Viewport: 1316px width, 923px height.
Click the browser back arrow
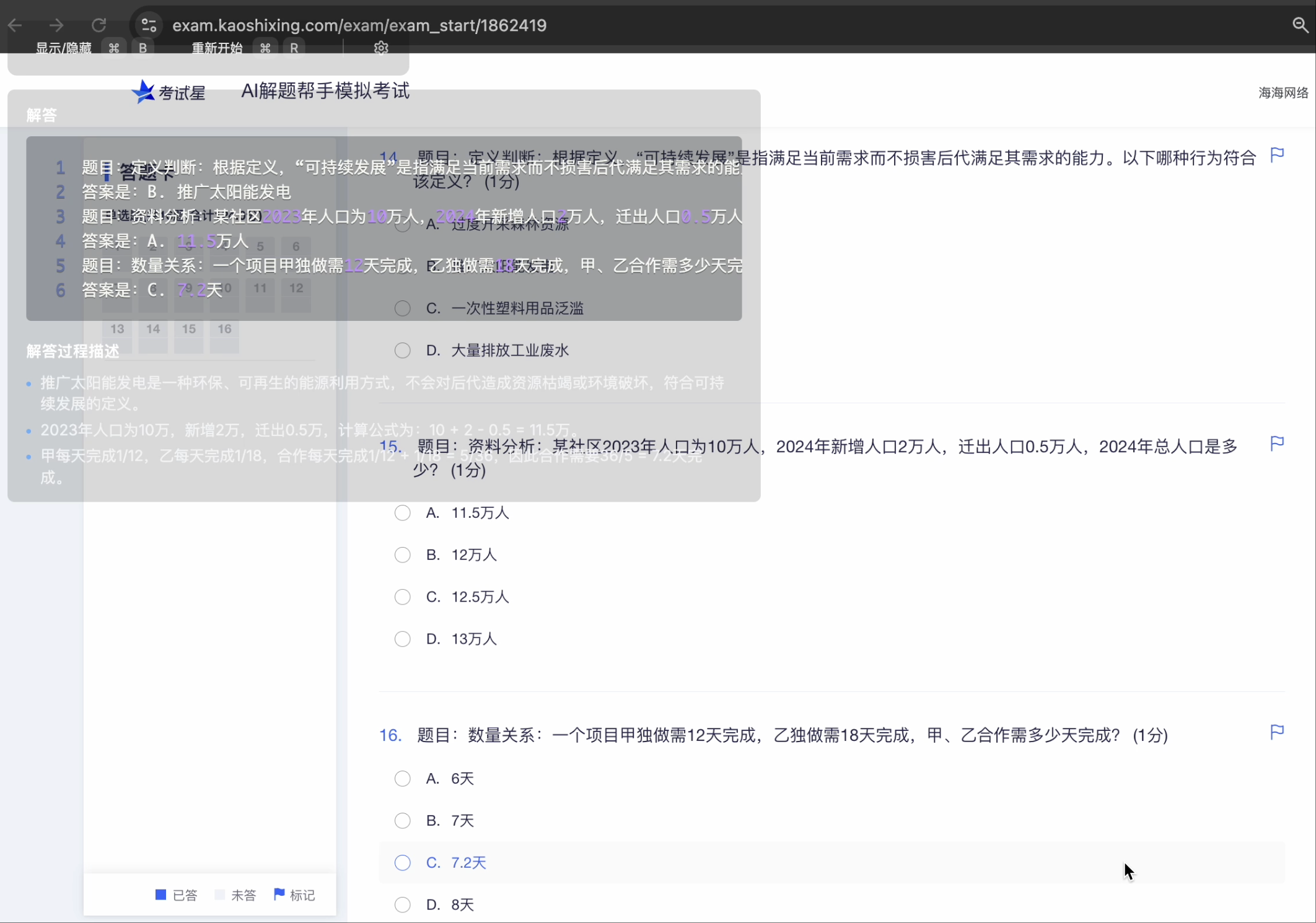pyautogui.click(x=15, y=25)
